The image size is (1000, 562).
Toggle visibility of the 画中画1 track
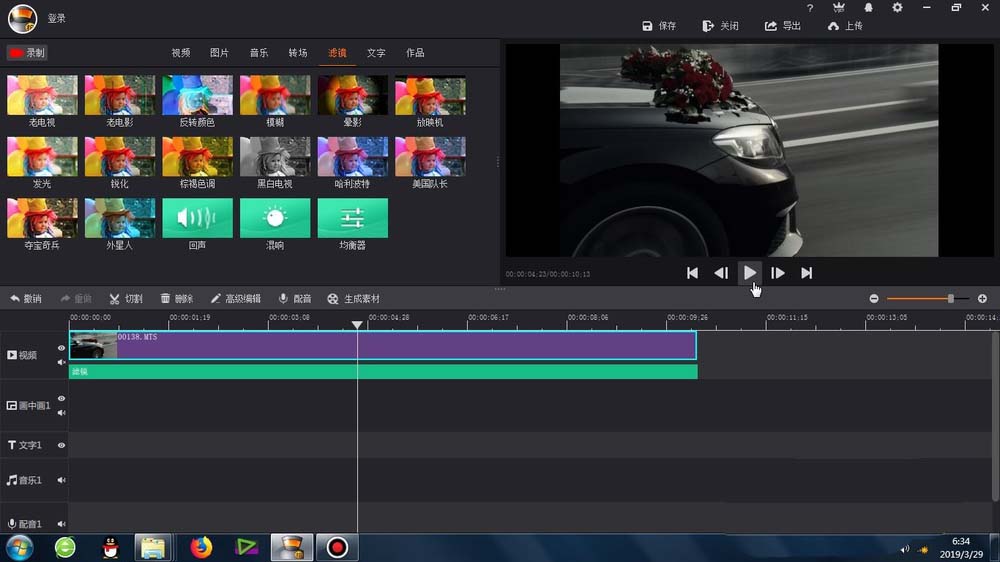(x=61, y=399)
